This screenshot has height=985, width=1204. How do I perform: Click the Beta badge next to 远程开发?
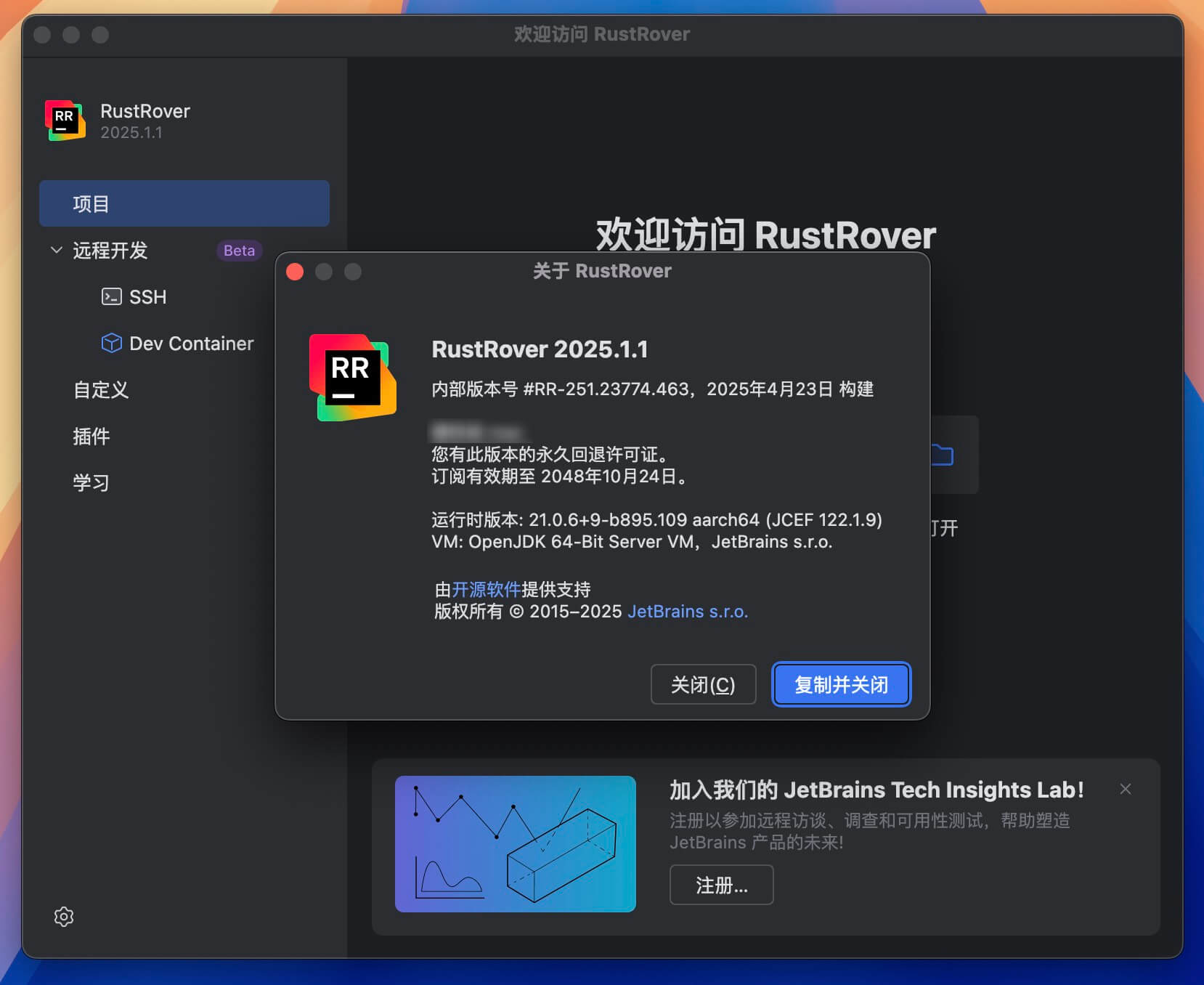[239, 251]
